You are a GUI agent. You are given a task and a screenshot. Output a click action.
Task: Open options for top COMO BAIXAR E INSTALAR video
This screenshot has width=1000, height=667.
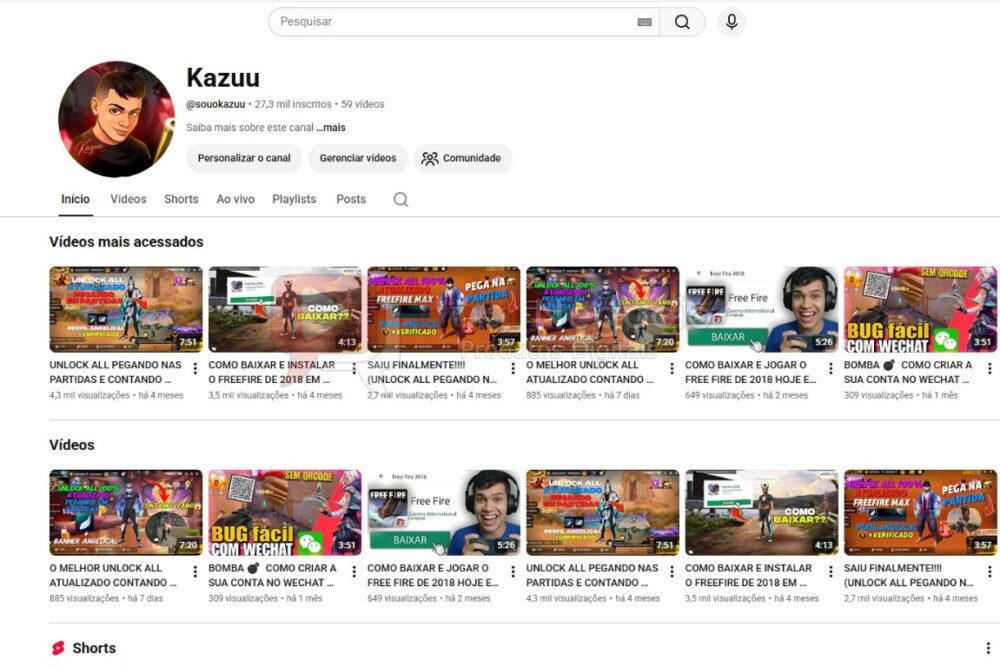pos(354,368)
